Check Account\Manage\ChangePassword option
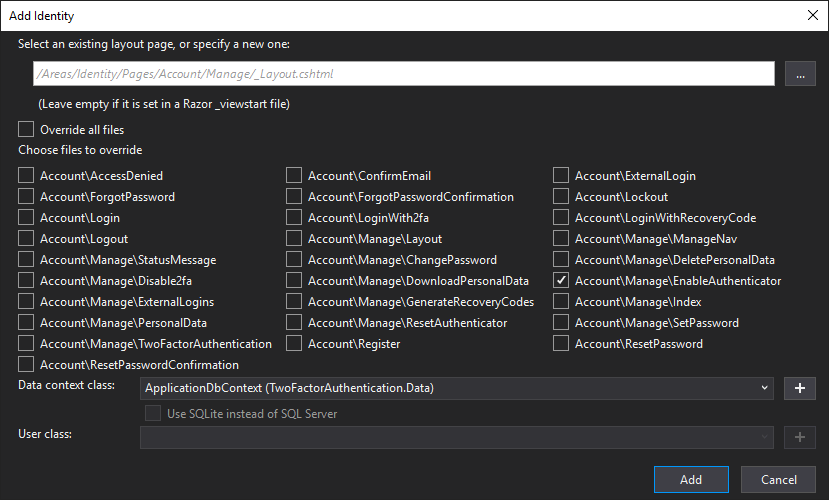Screen dimensions: 829x500 coord(294,260)
